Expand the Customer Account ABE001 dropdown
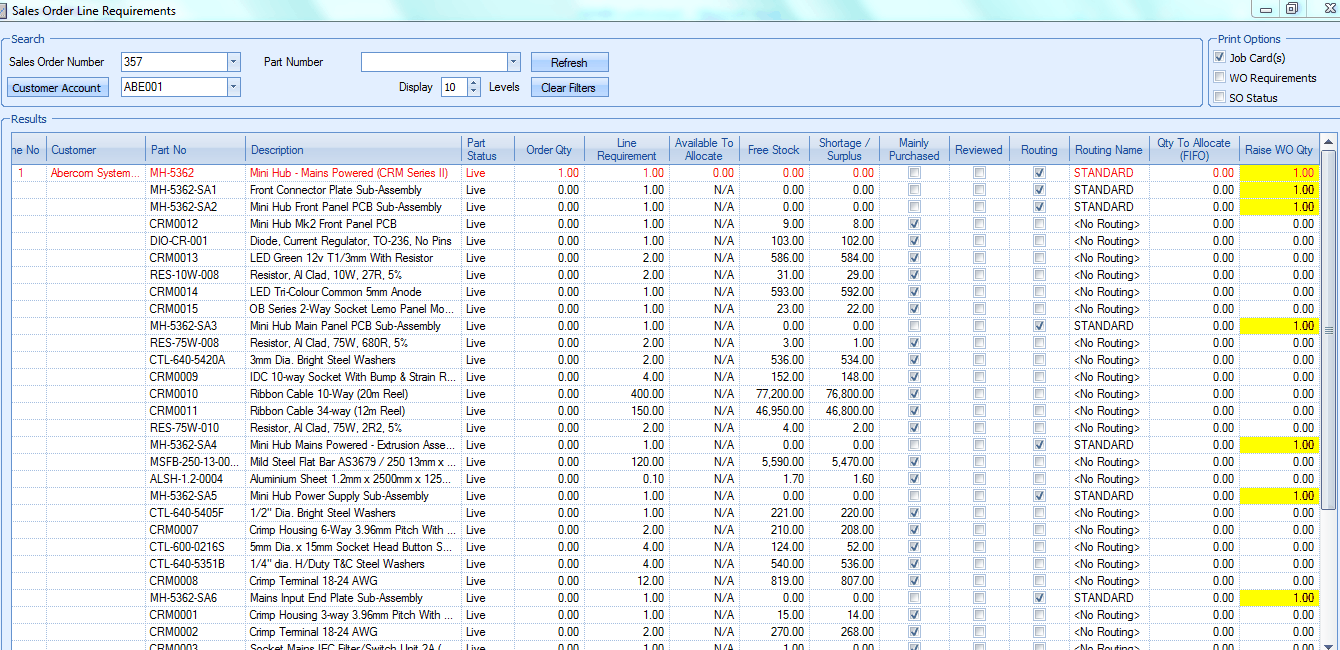 coord(233,87)
